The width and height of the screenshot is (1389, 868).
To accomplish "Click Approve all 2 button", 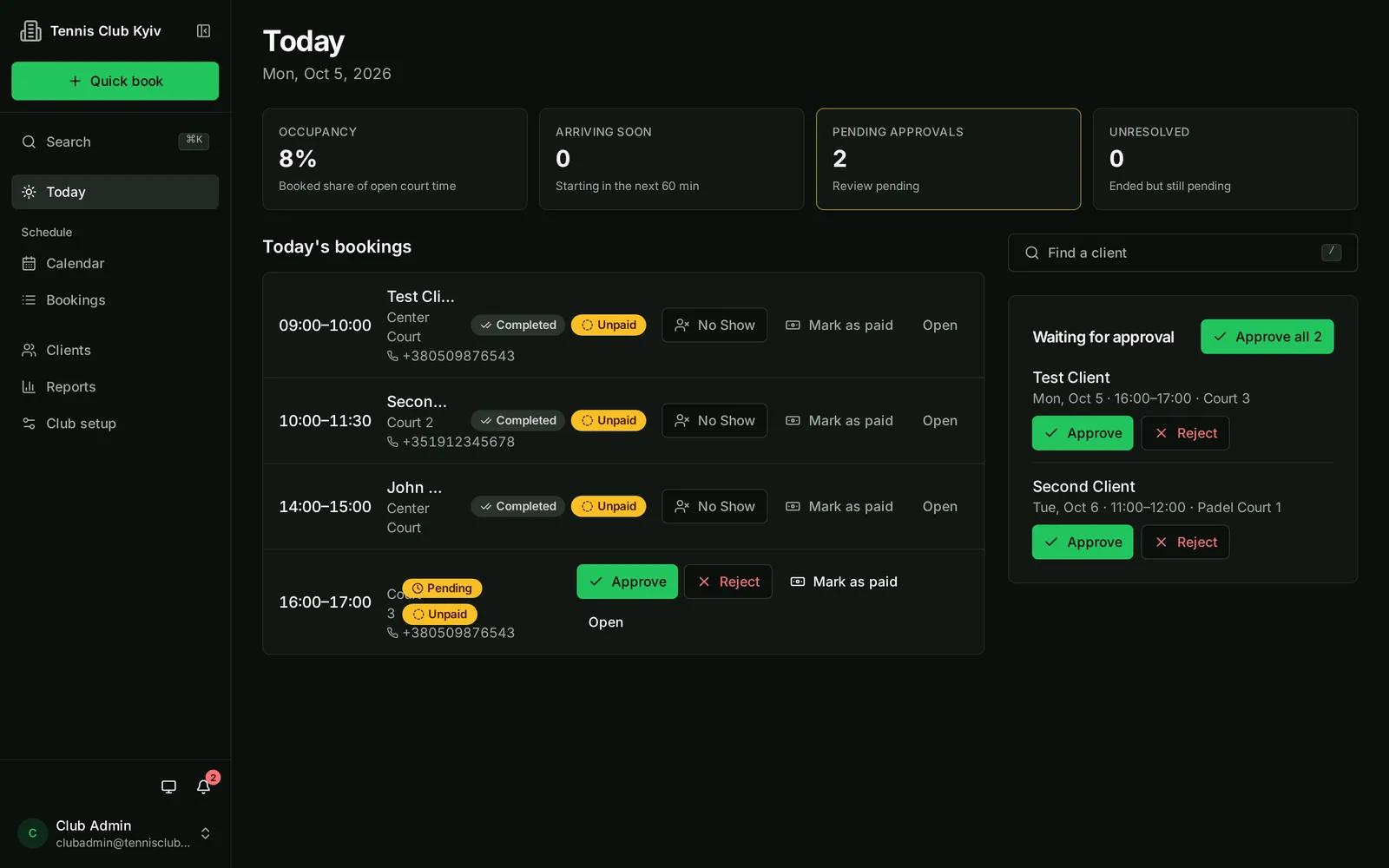I will (1267, 337).
